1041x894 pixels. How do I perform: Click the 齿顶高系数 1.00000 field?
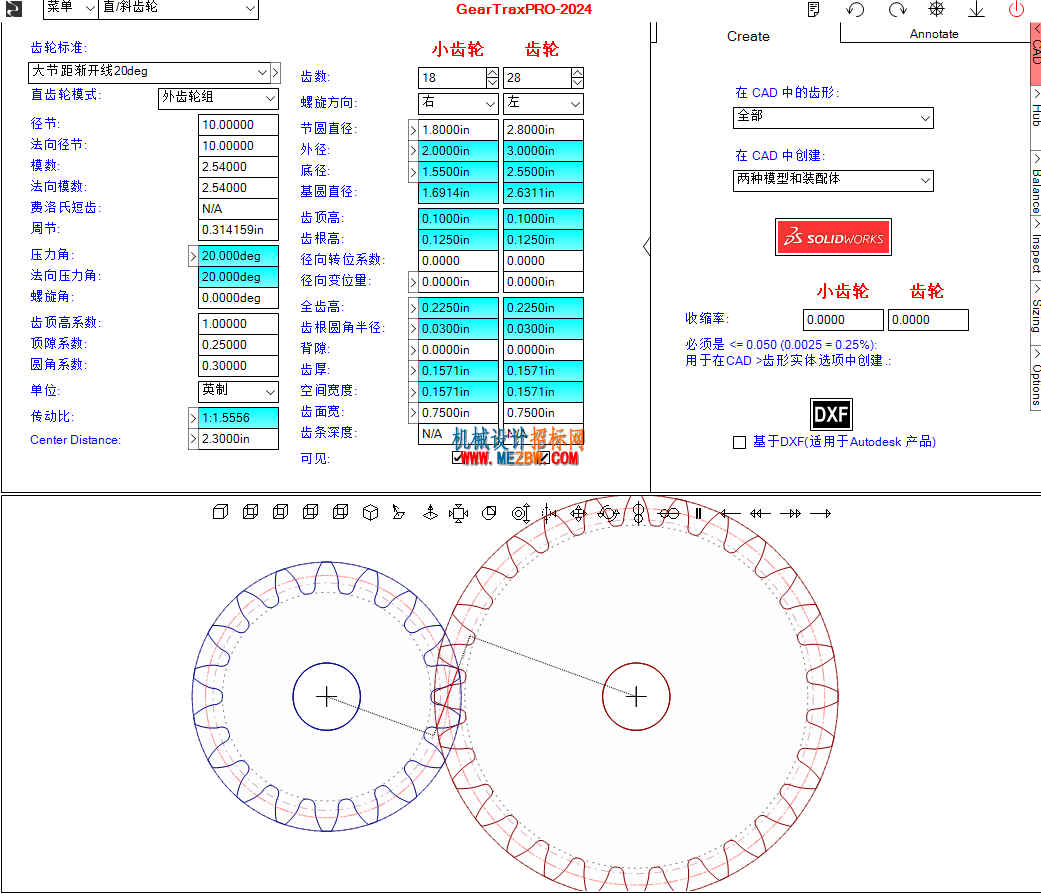[238, 324]
